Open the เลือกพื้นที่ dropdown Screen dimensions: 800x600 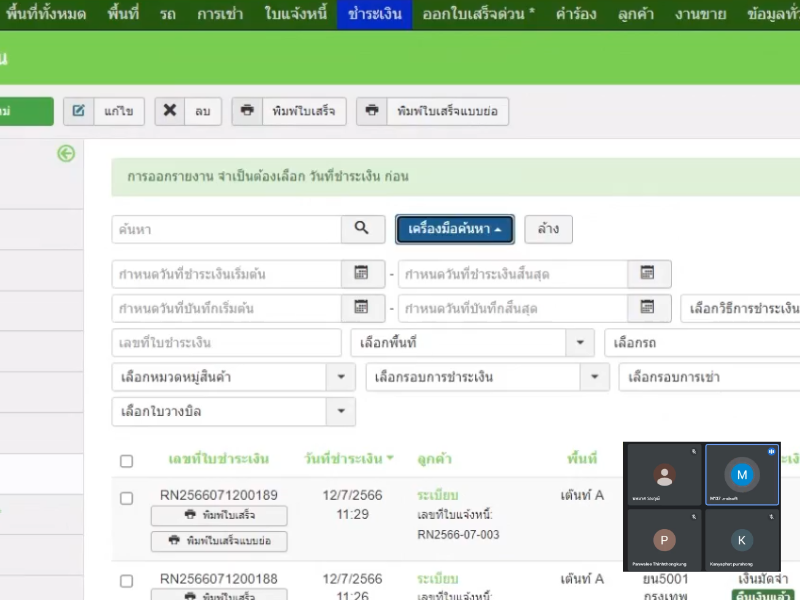[x=472, y=343]
